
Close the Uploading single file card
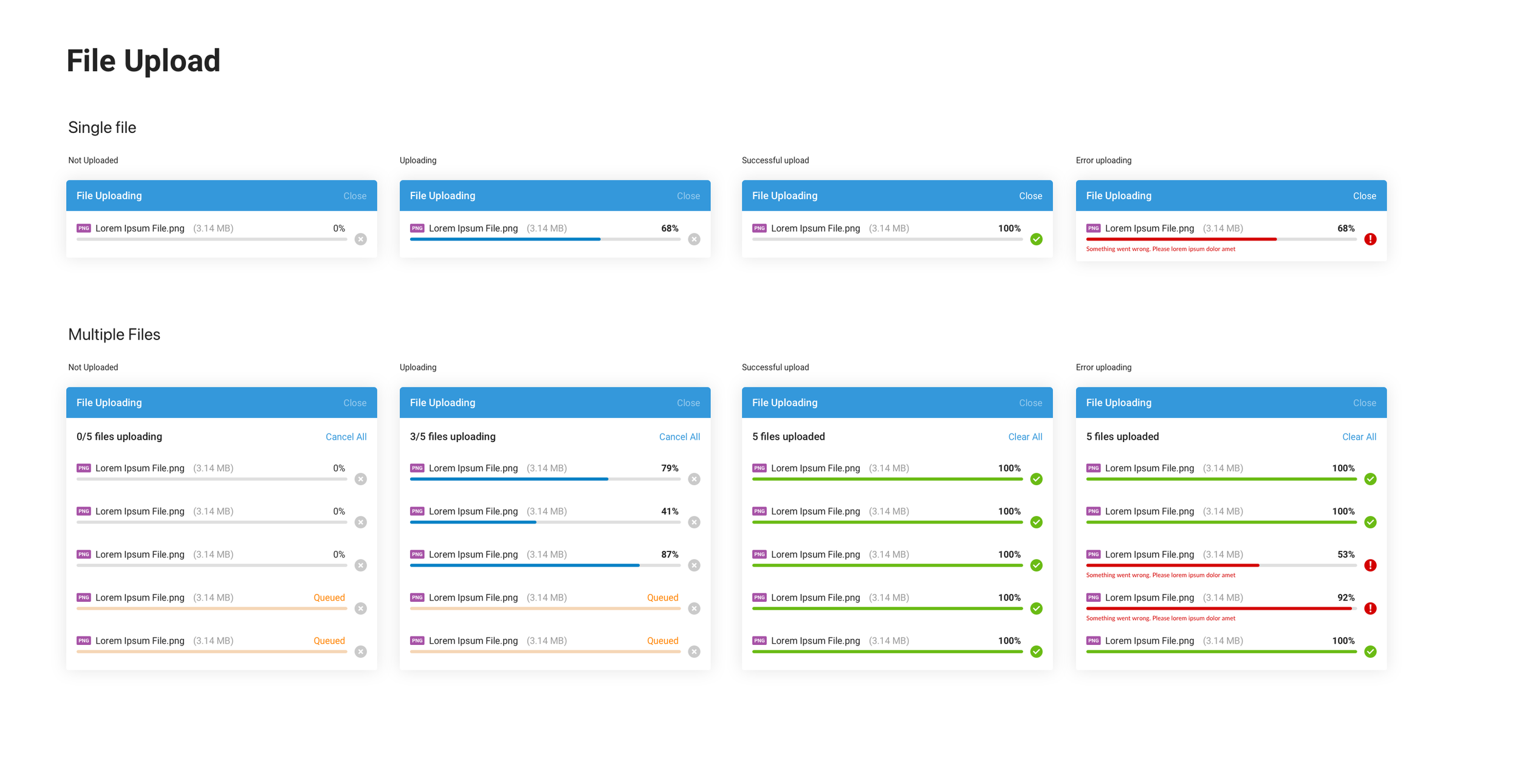688,195
